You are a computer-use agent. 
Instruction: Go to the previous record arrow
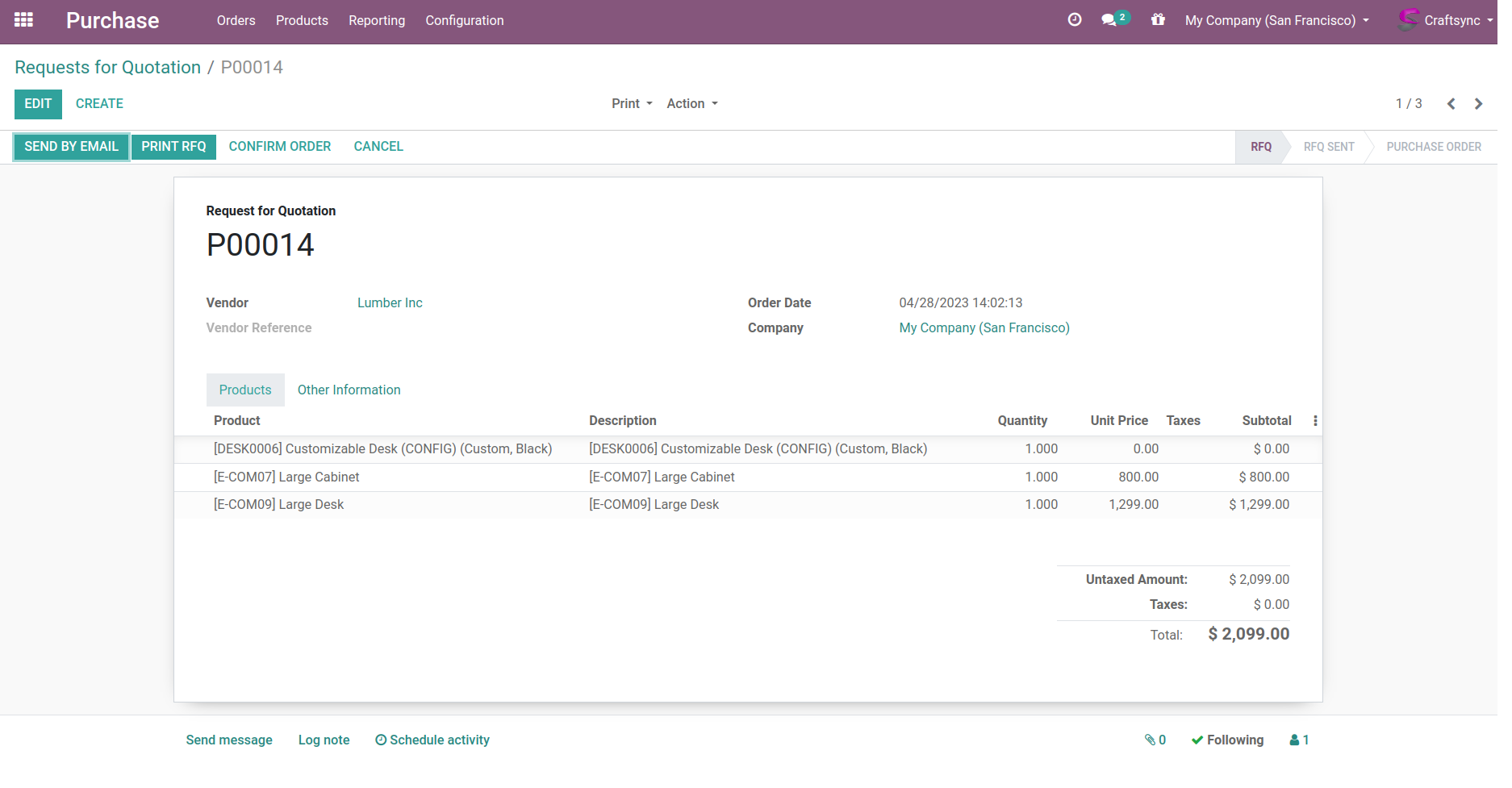pos(1451,104)
